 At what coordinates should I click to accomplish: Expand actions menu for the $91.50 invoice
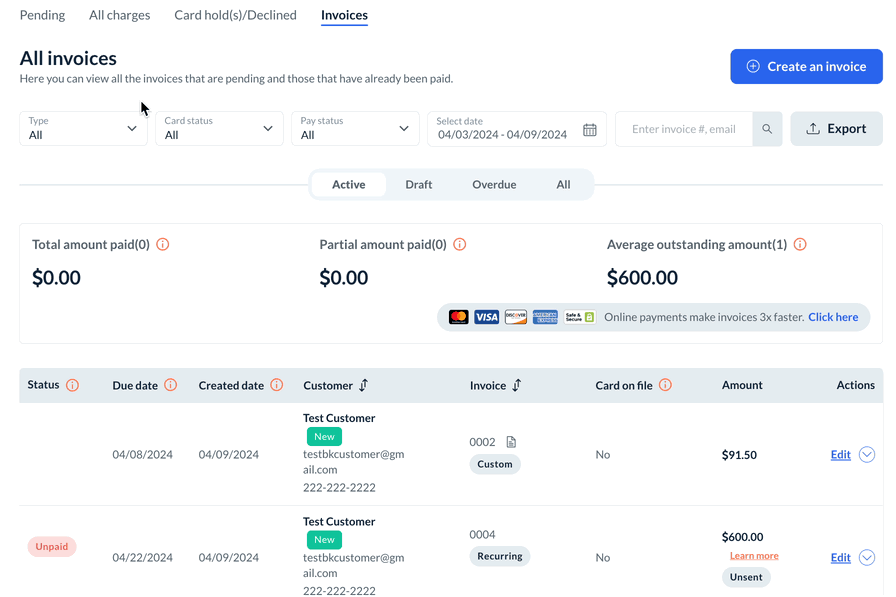pos(867,455)
